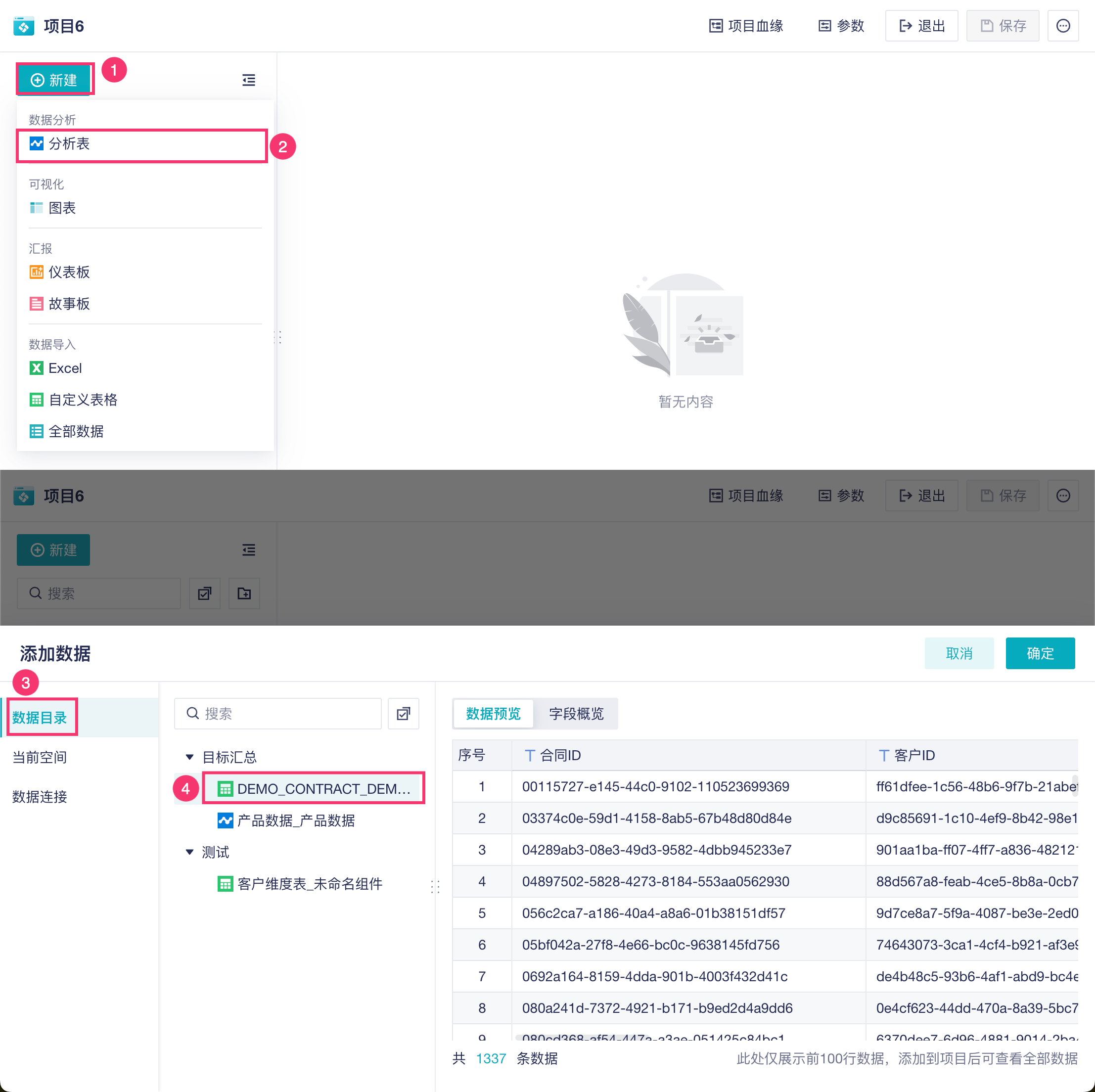The height and width of the screenshot is (1092, 1095).
Task: Select the 仪表板 dashboard icon entry
Action: (x=37, y=272)
